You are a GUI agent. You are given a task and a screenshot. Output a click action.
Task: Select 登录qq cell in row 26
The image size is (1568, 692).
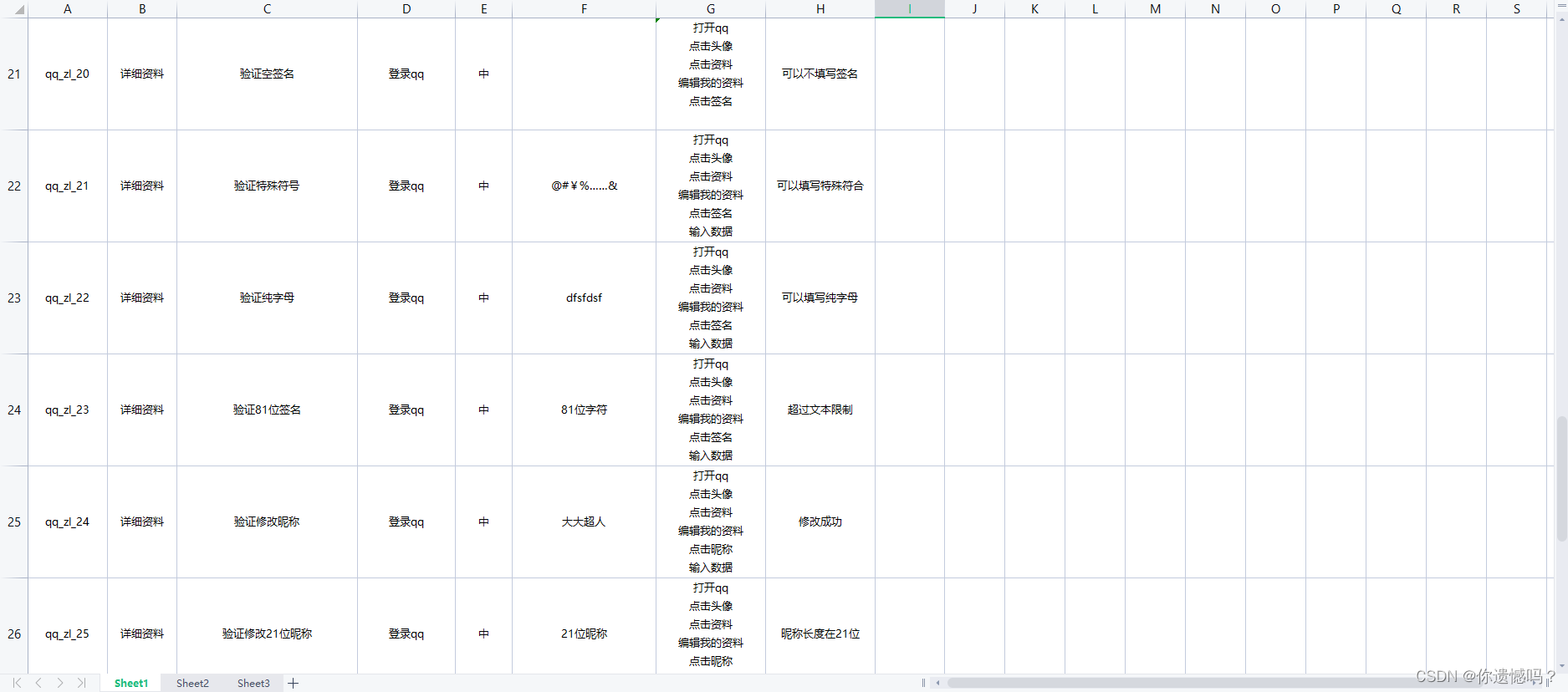click(406, 626)
